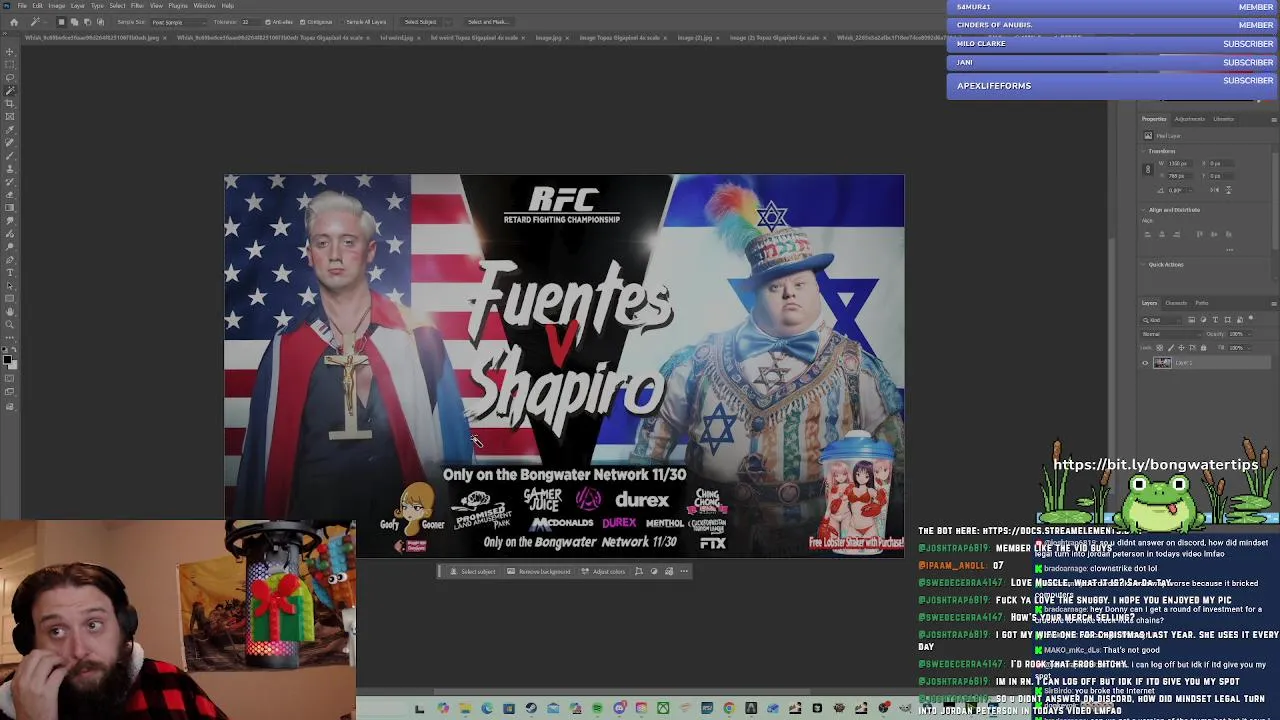Toggle lock transparent pixels in Layers
The image size is (1280, 720).
coord(1160,347)
